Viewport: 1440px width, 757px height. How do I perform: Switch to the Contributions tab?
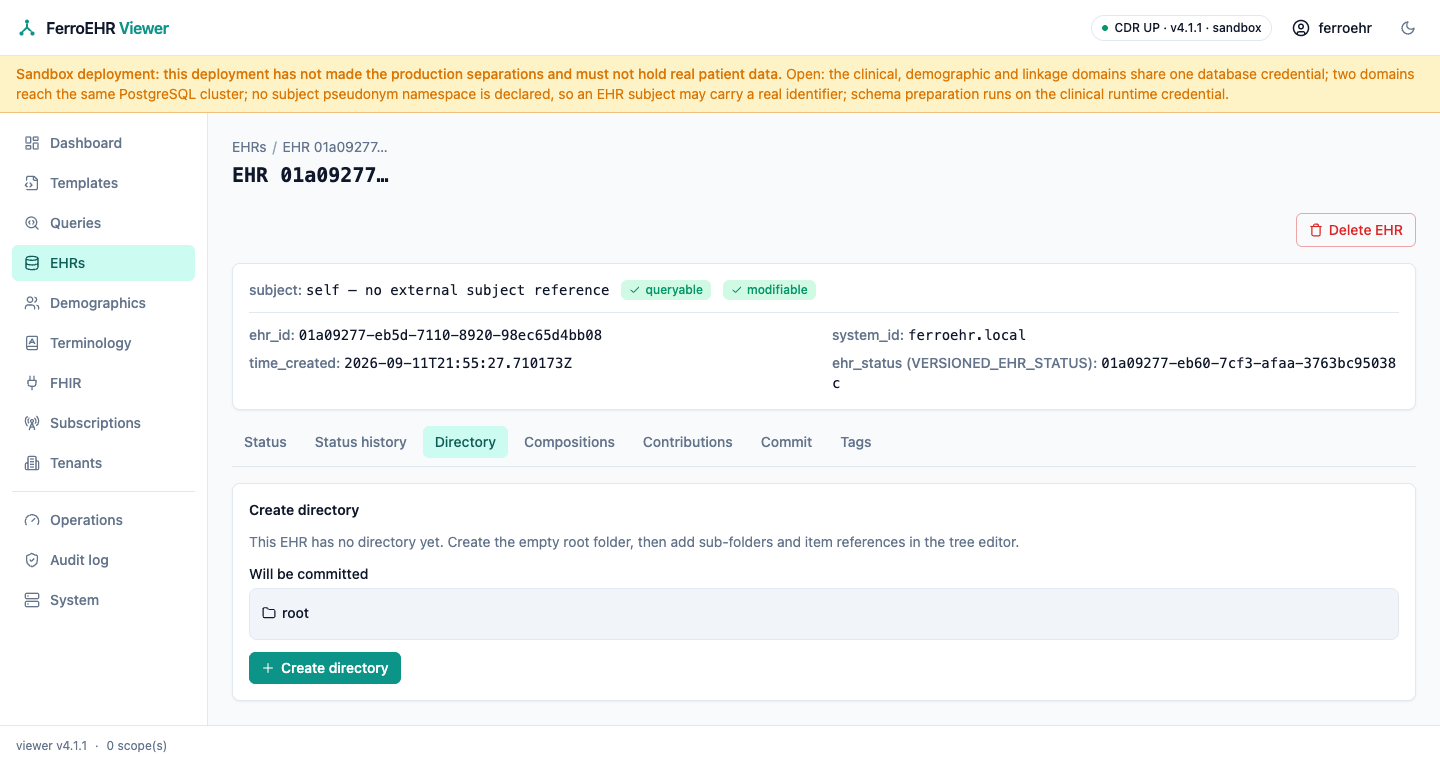(x=688, y=442)
